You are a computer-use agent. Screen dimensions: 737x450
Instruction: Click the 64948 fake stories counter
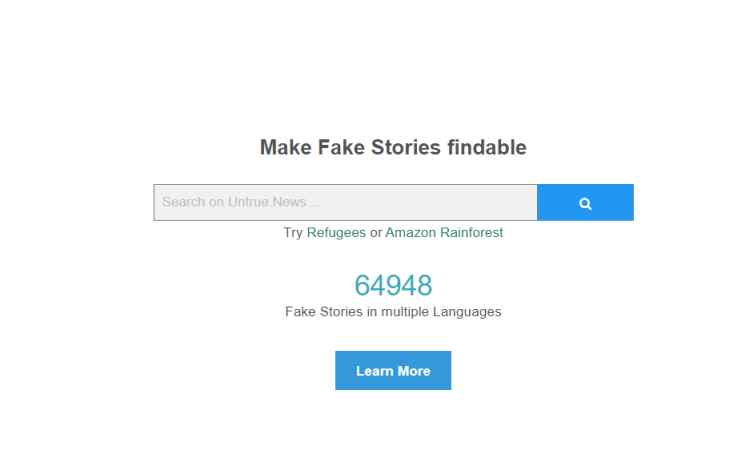point(393,286)
